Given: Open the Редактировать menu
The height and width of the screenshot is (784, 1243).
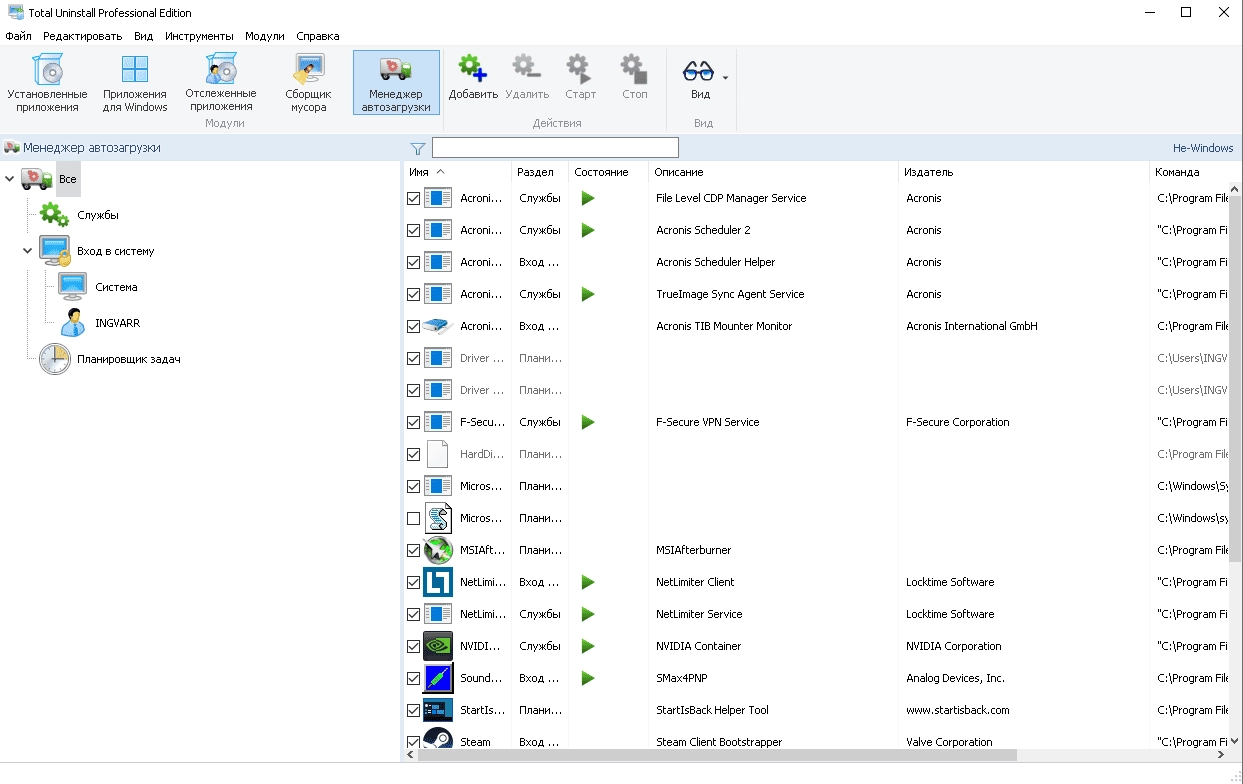Looking at the screenshot, I should pyautogui.click(x=82, y=36).
